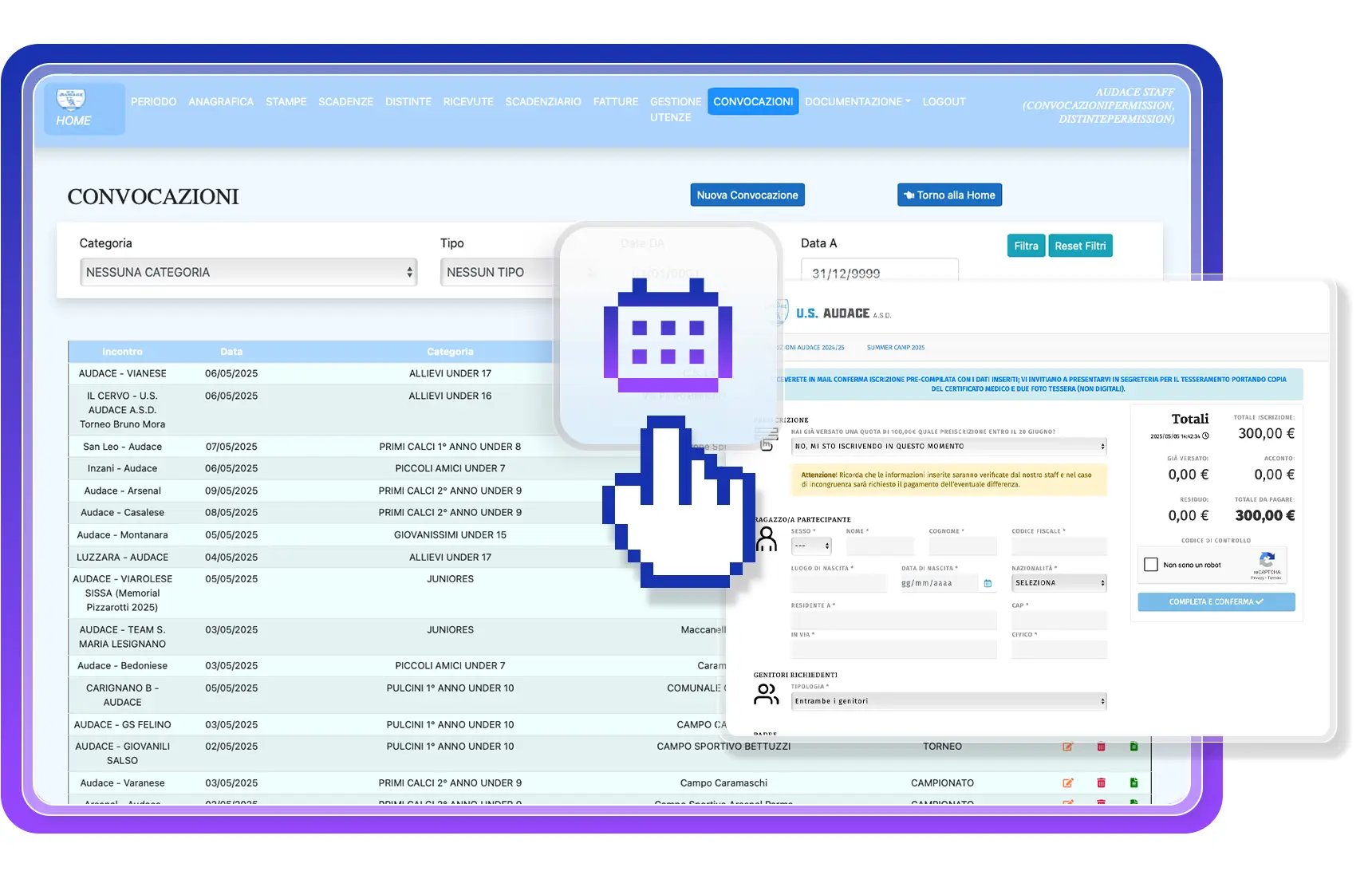The height and width of the screenshot is (879, 1372).
Task: Open the Categoria NESSUNA CATEGORIA dropdown
Action: [249, 272]
